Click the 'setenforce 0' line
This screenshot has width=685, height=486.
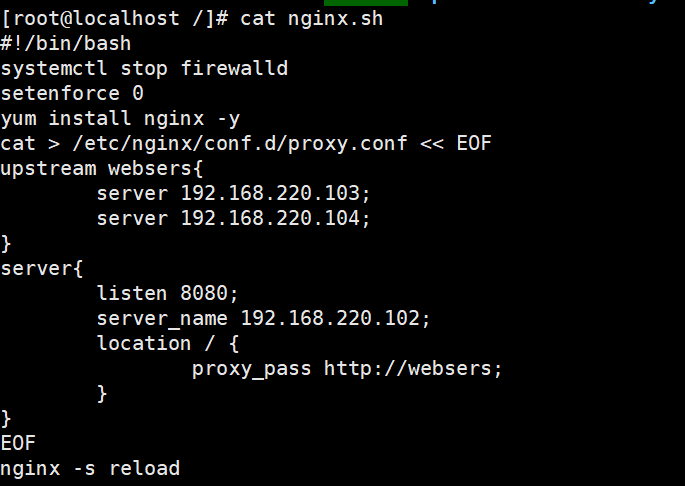72,94
